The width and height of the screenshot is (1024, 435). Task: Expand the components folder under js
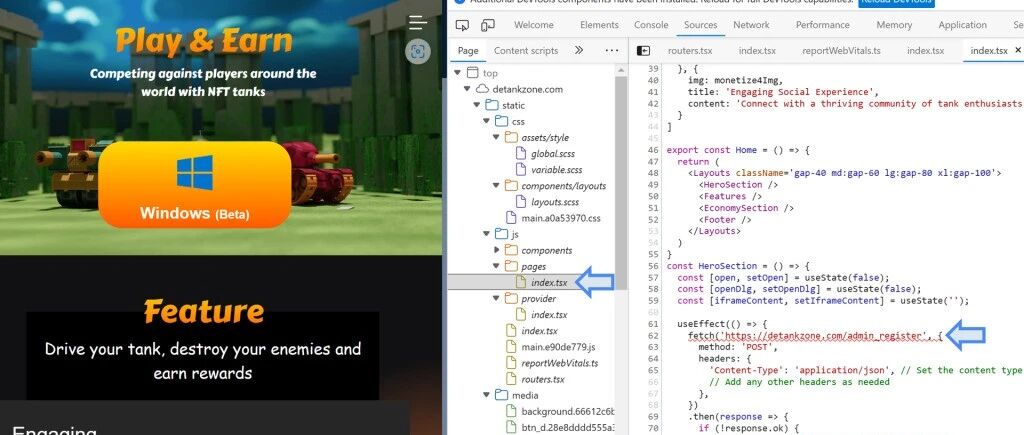tap(496, 250)
